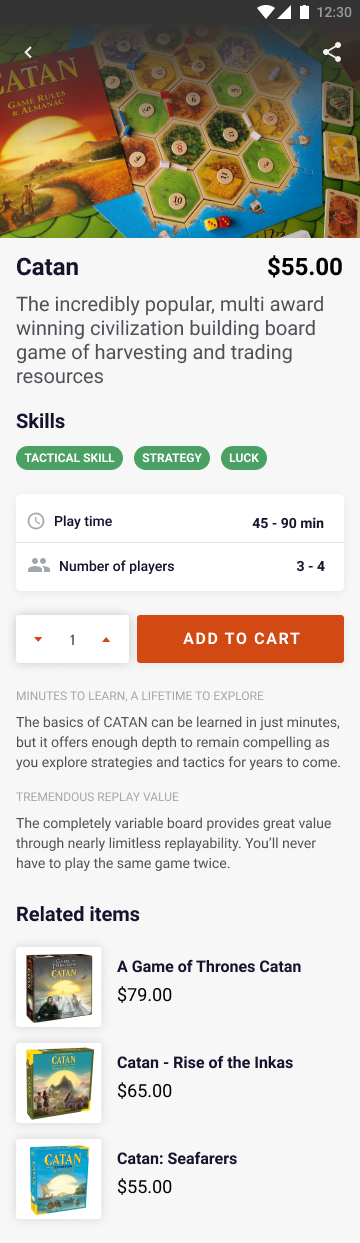Click the clock icon beside Play time
This screenshot has height=1243, width=360.
pos(36,521)
